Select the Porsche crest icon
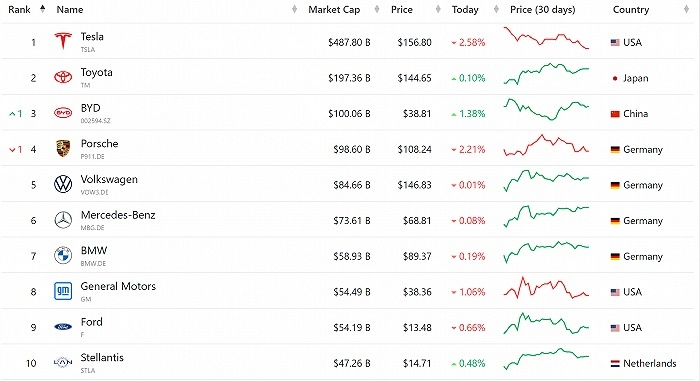The width and height of the screenshot is (700, 381). pyautogui.click(x=63, y=148)
